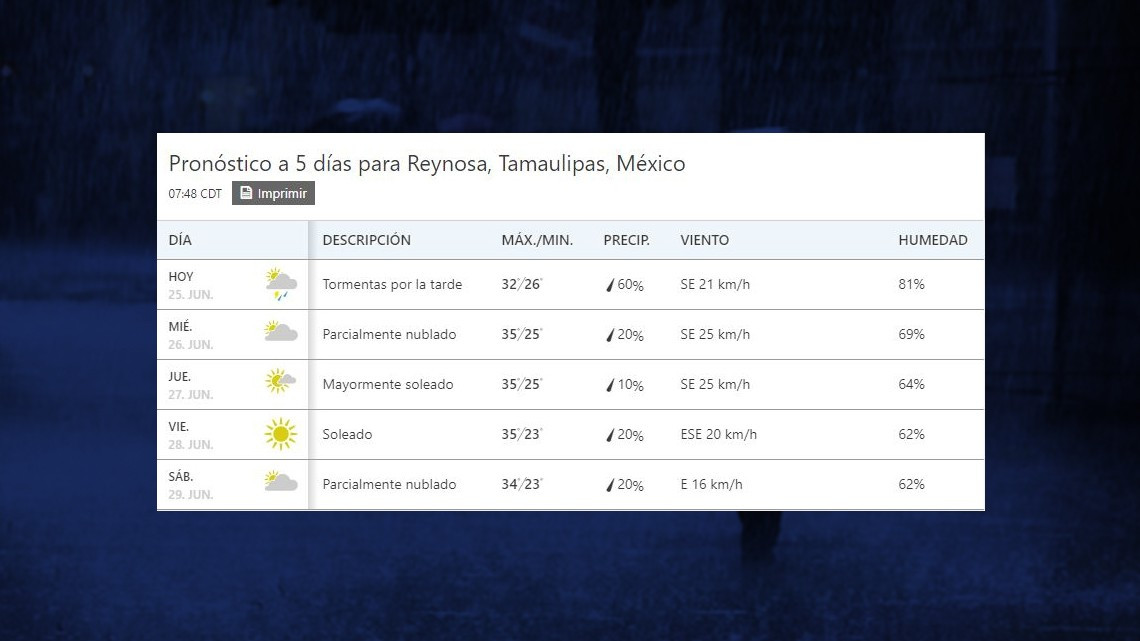Select the DÍA column header
The width and height of the screenshot is (1140, 641).
(183, 240)
